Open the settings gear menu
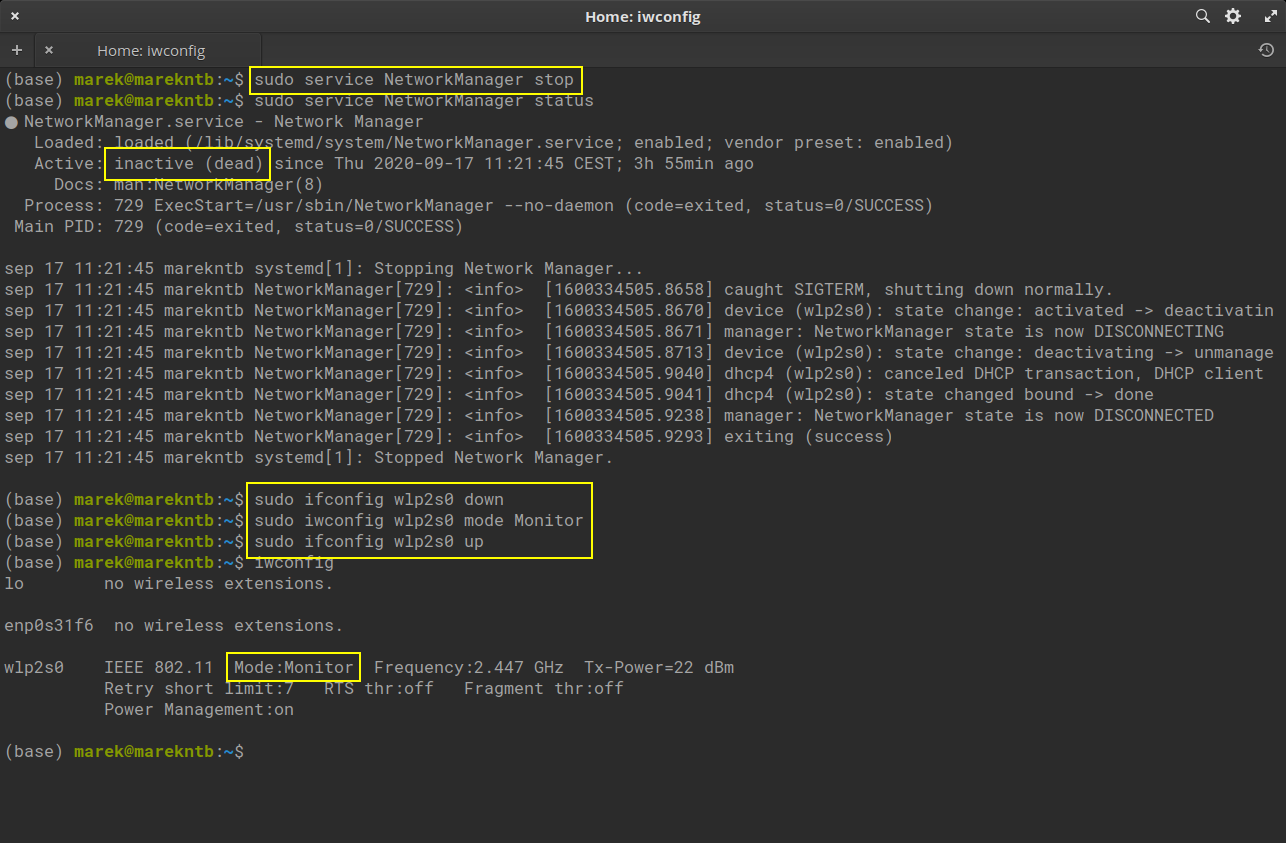 click(1233, 16)
